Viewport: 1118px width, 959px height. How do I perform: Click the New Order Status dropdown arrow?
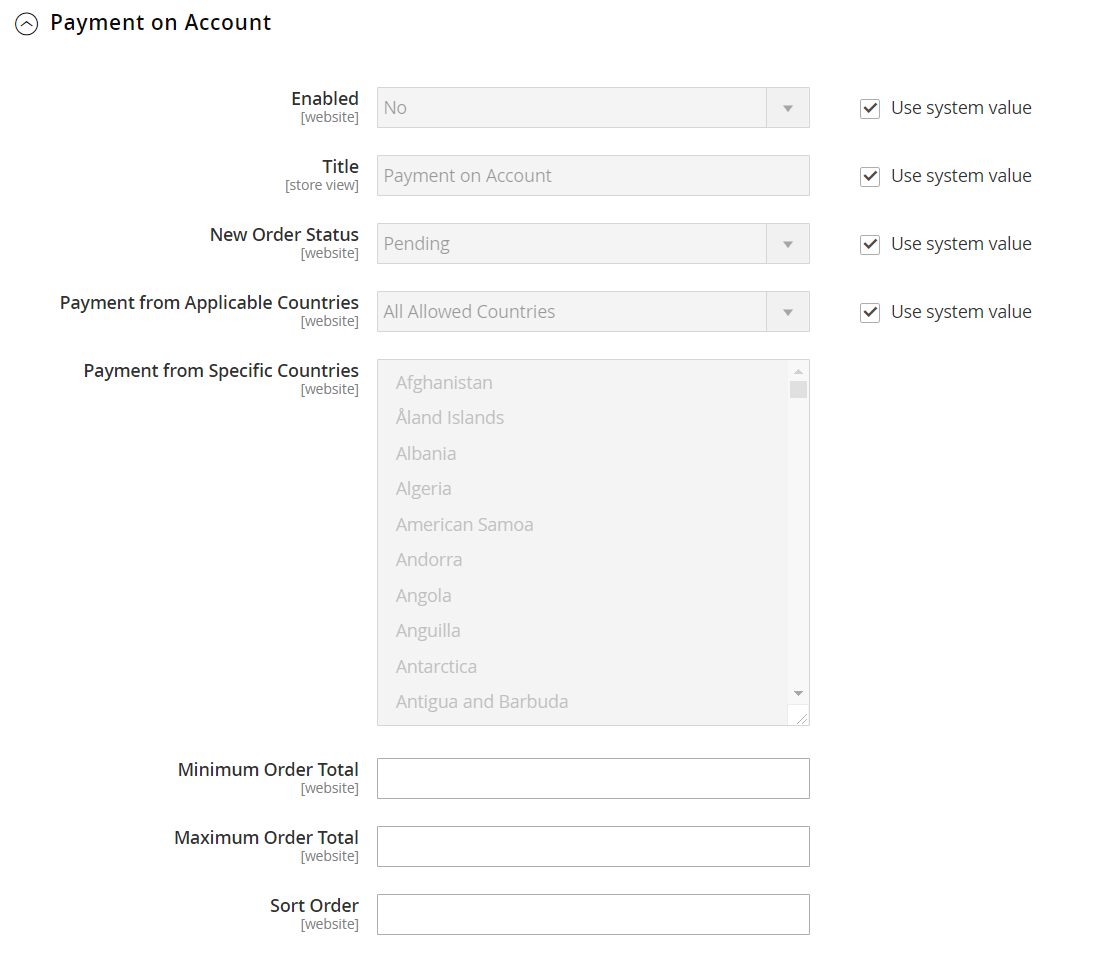tap(789, 243)
